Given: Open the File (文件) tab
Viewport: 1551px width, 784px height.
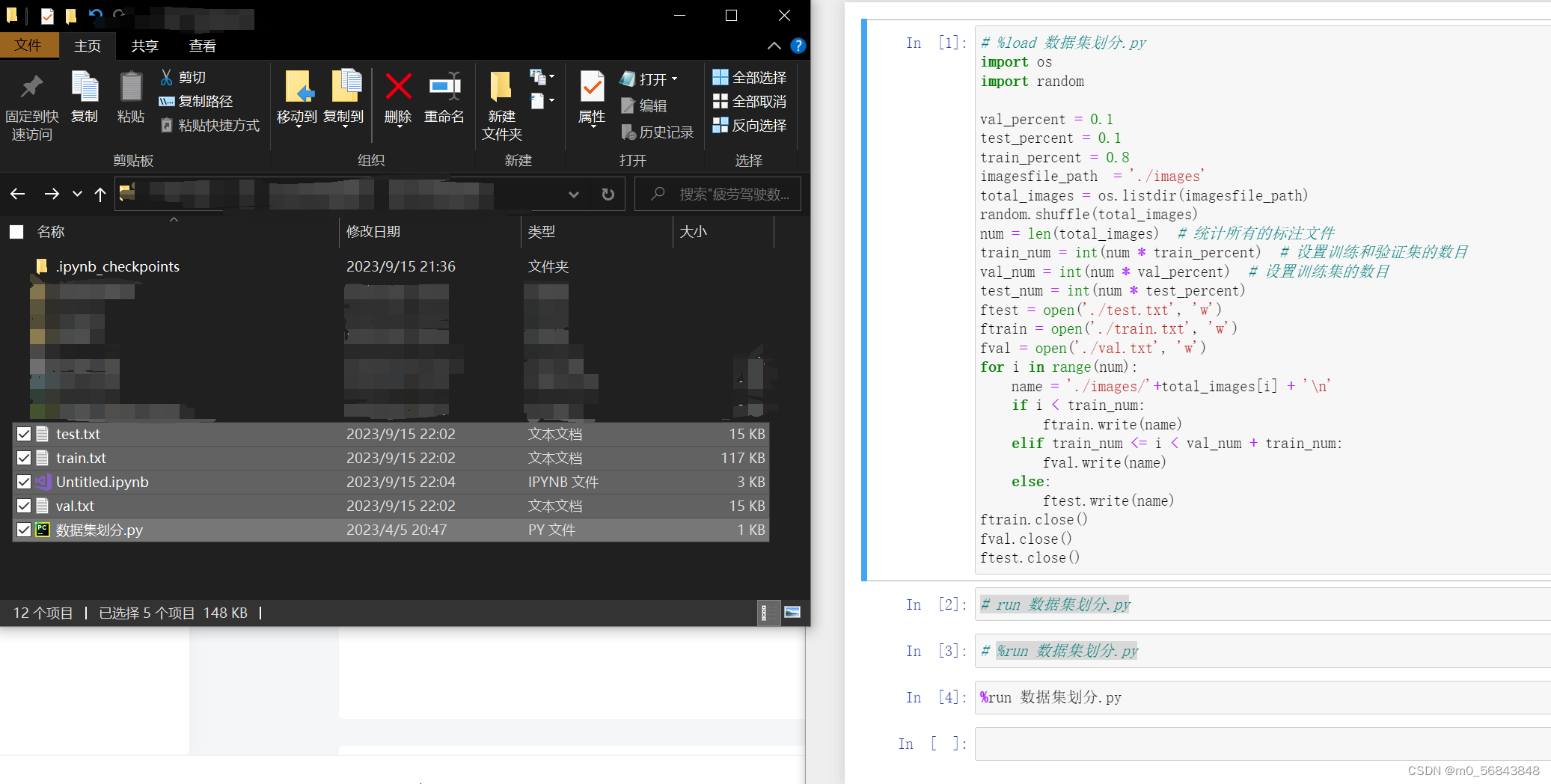Looking at the screenshot, I should pyautogui.click(x=28, y=46).
